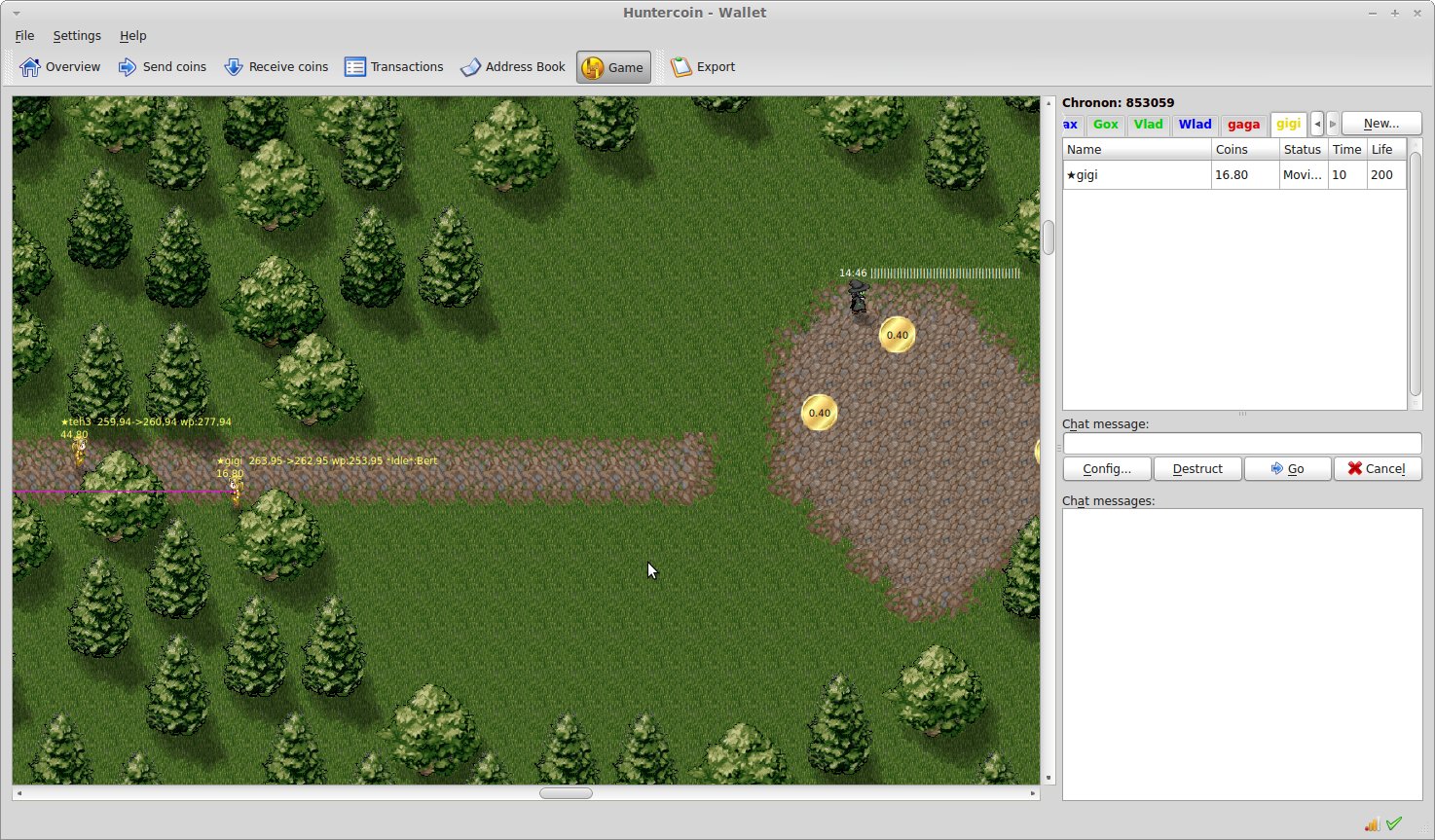Open the Help menu
Image resolution: width=1435 pixels, height=840 pixels.
click(132, 35)
